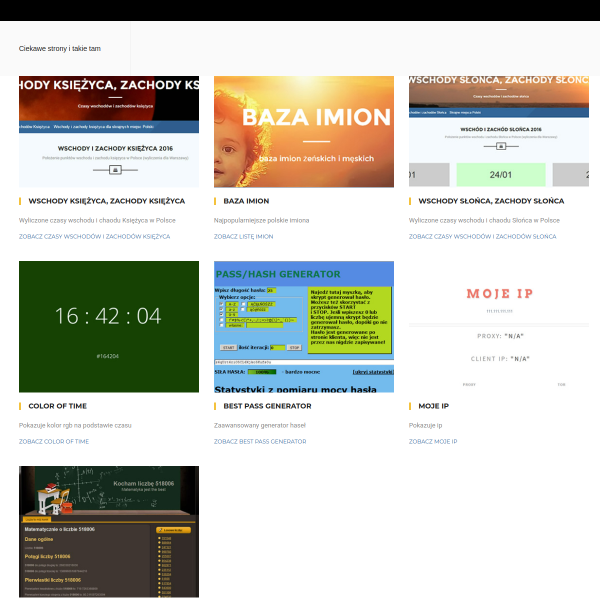Open the Pass/Hash Generator thumbnail
The image size is (600, 600).
(304, 327)
